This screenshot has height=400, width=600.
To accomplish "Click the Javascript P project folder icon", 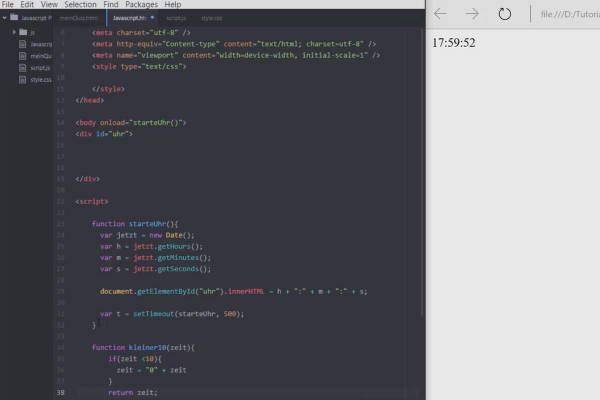I will (x=14, y=17).
